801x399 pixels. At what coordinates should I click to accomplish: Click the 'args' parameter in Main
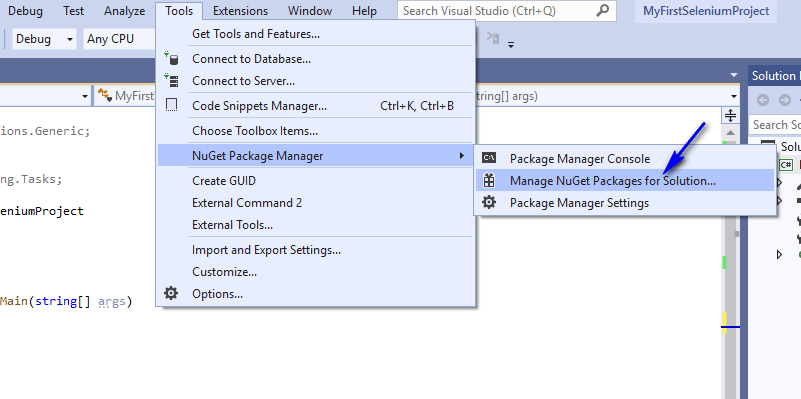(111, 301)
